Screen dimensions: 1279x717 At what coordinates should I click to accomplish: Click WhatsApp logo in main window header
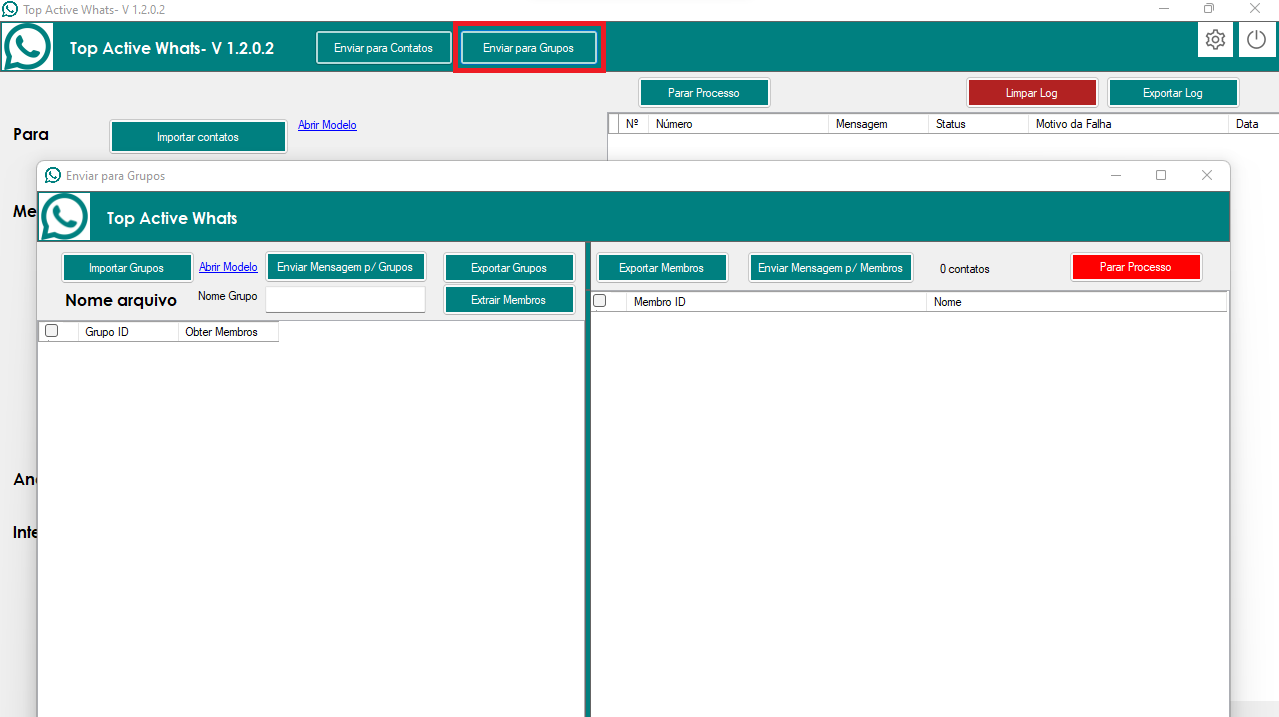click(x=28, y=46)
